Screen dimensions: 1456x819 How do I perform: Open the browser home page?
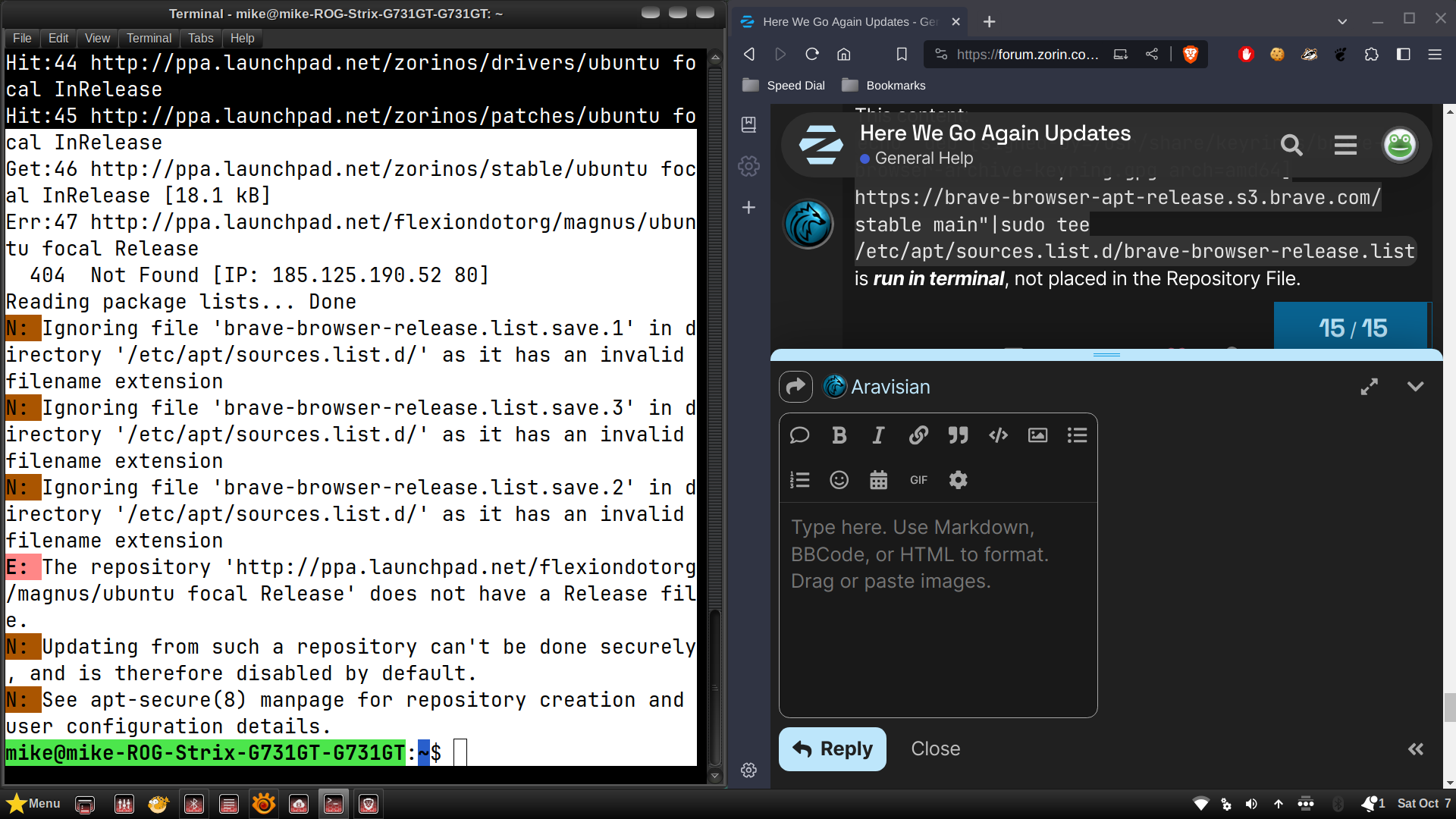pos(844,54)
